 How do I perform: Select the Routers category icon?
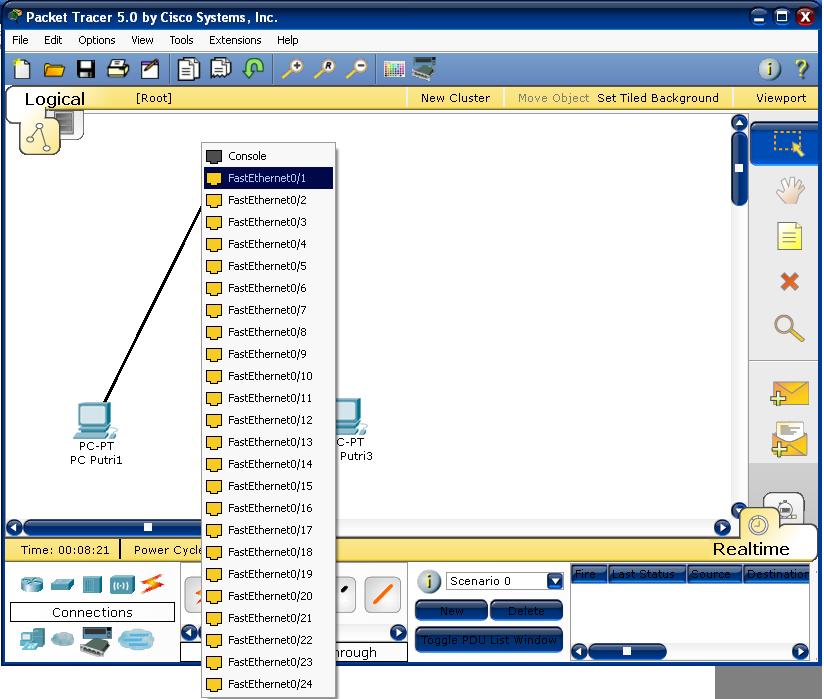[32, 584]
